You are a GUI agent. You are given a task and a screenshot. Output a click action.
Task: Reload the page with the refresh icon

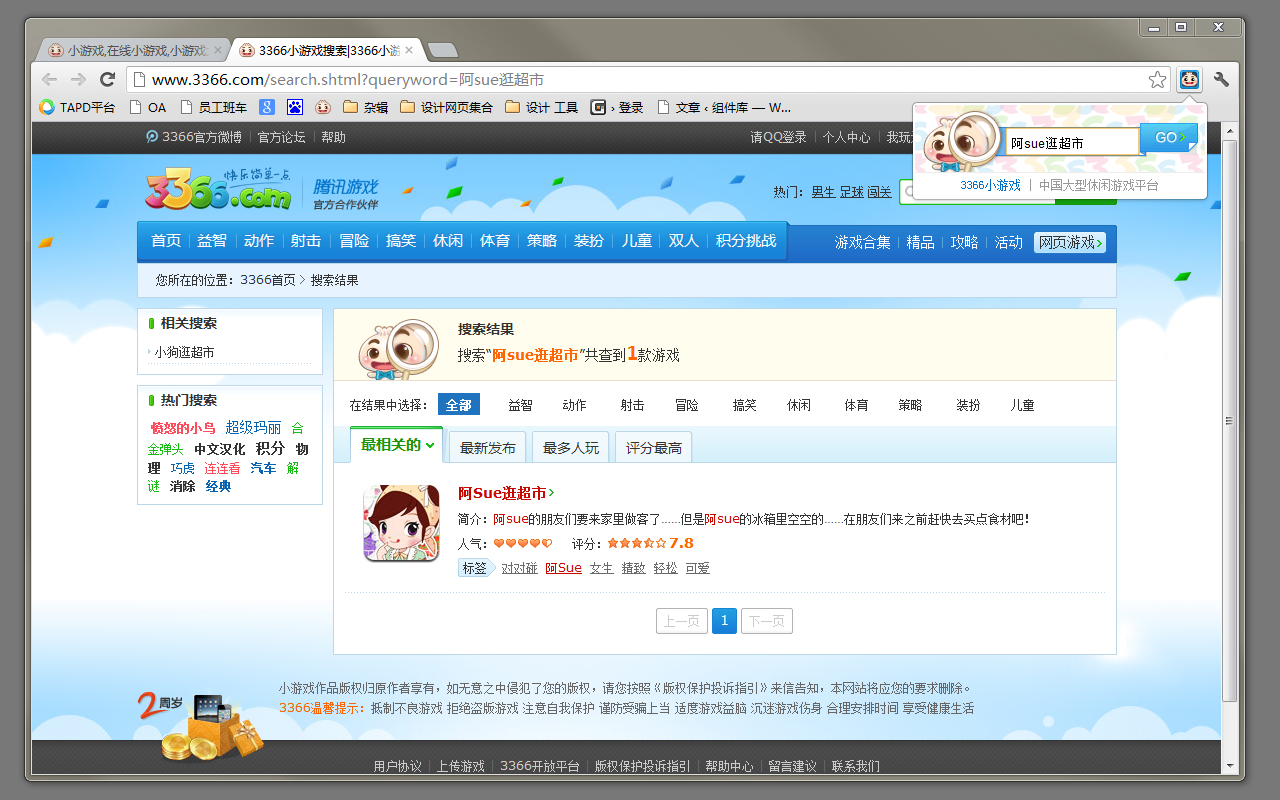point(107,80)
